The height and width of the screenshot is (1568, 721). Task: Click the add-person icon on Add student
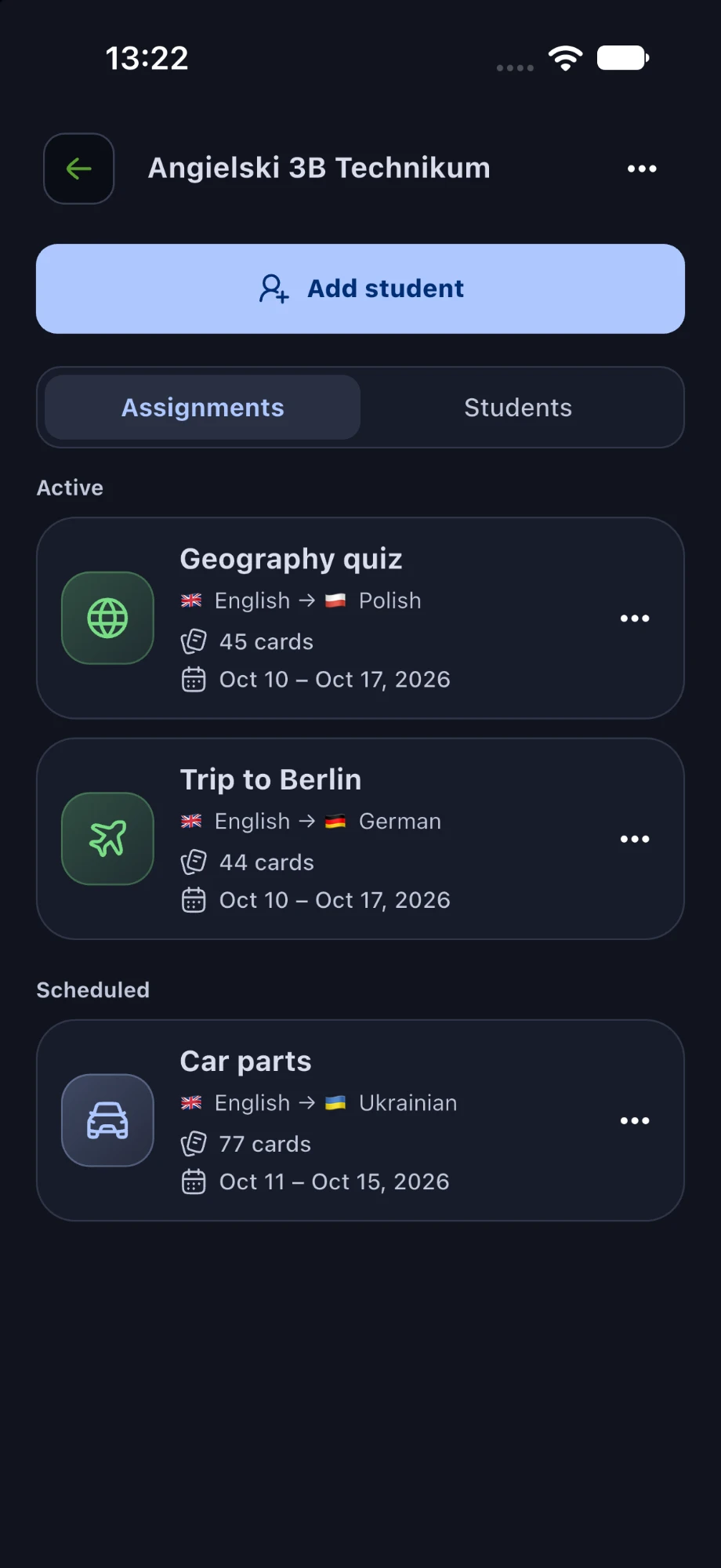[x=274, y=289]
